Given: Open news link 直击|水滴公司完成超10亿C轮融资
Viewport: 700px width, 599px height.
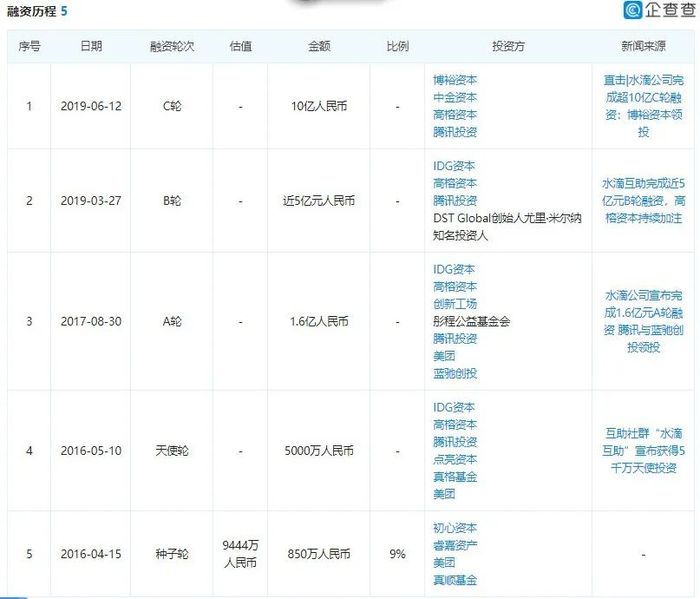Looking at the screenshot, I should coord(643,106).
